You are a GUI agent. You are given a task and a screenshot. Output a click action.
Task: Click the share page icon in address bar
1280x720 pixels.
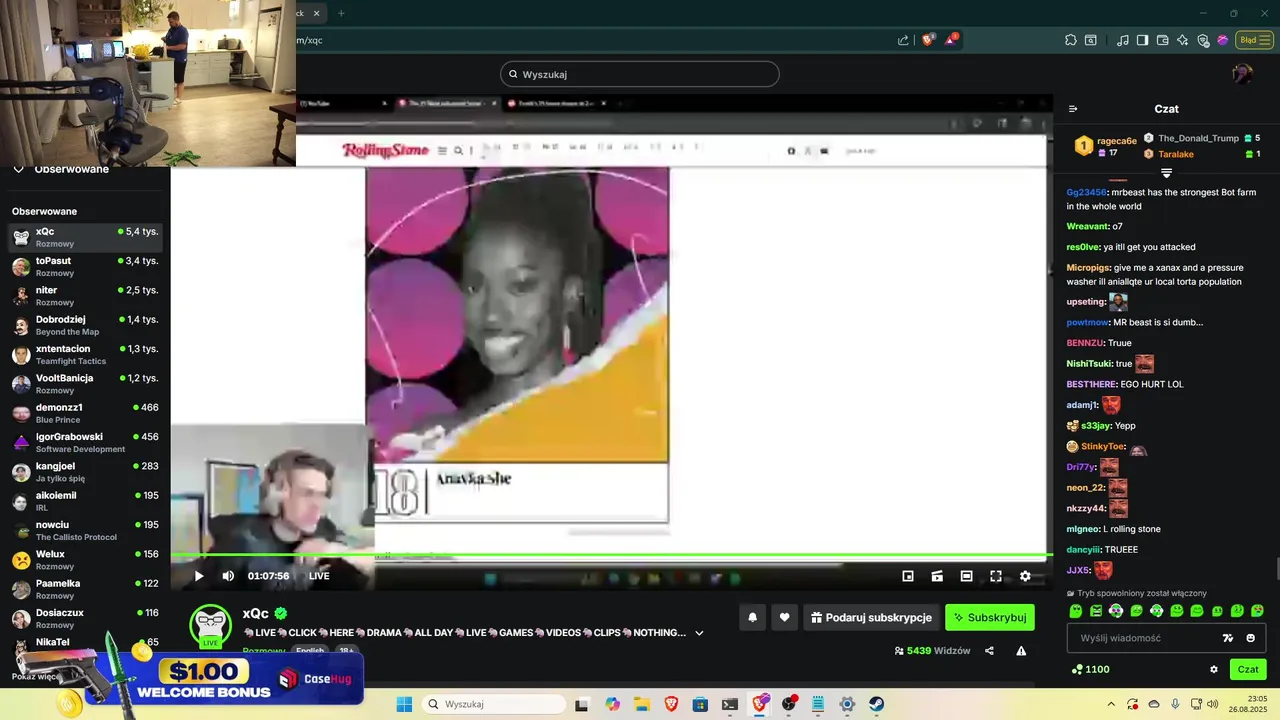click(x=903, y=40)
